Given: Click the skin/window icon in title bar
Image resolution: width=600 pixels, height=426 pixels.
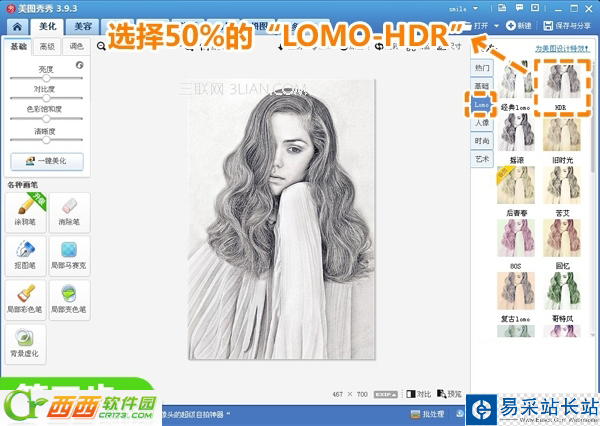Looking at the screenshot, I should [x=502, y=8].
